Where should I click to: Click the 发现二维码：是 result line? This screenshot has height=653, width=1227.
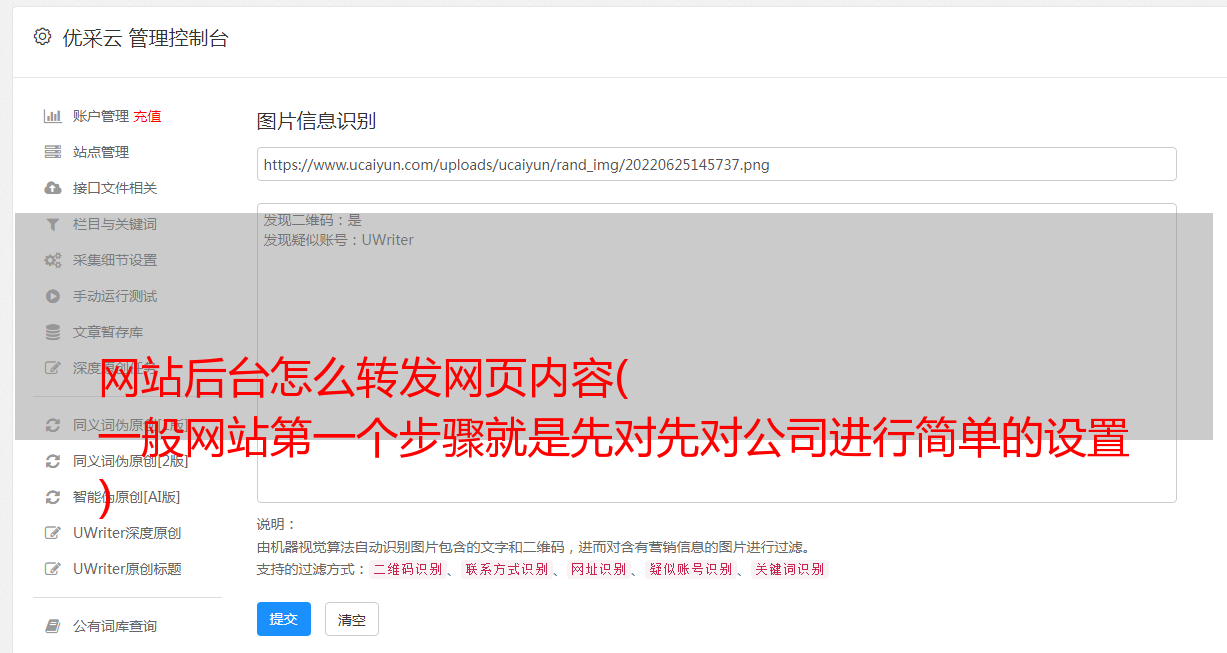pyautogui.click(x=313, y=220)
